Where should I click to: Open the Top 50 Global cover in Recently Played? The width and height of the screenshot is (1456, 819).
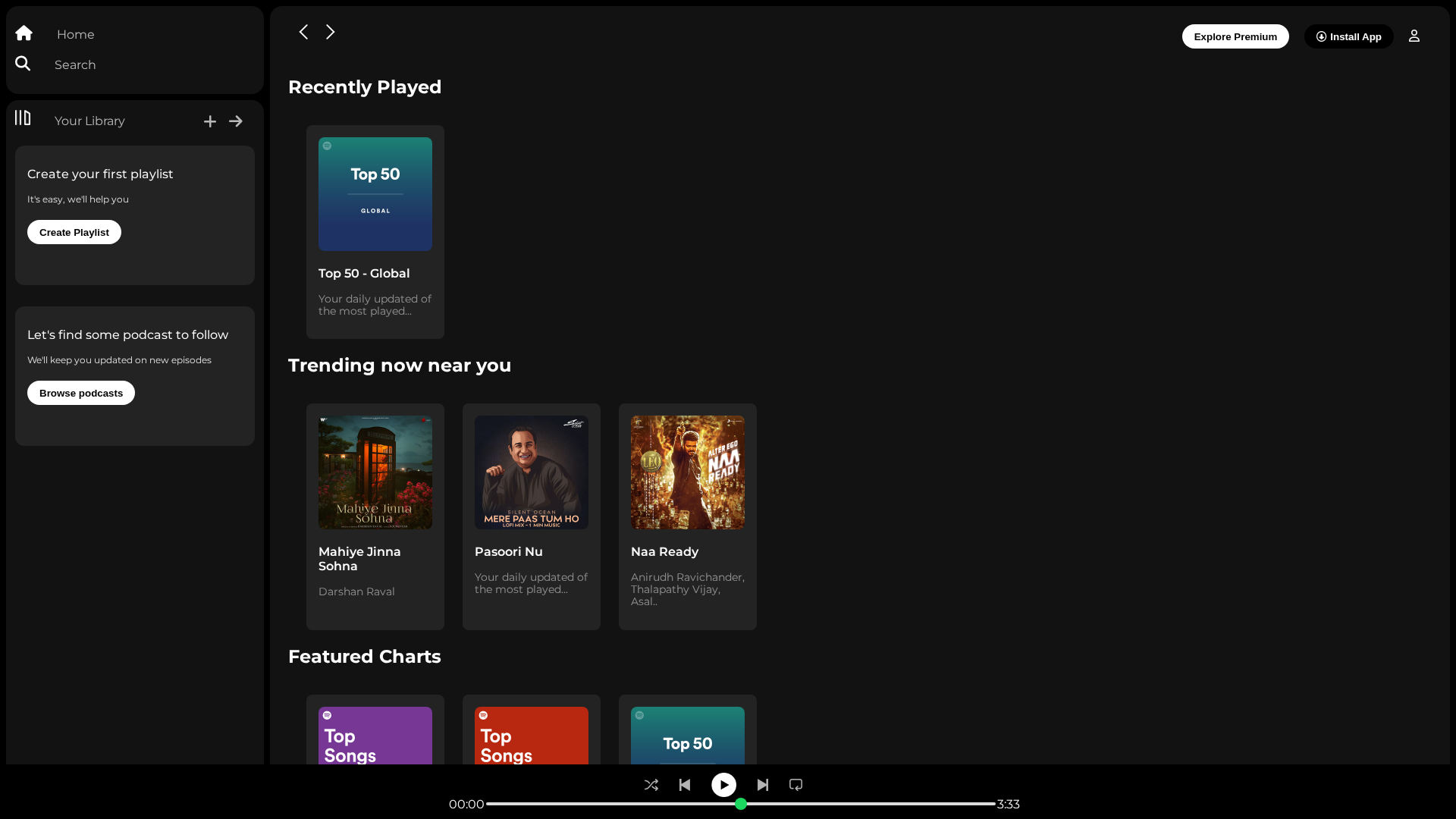click(x=375, y=194)
